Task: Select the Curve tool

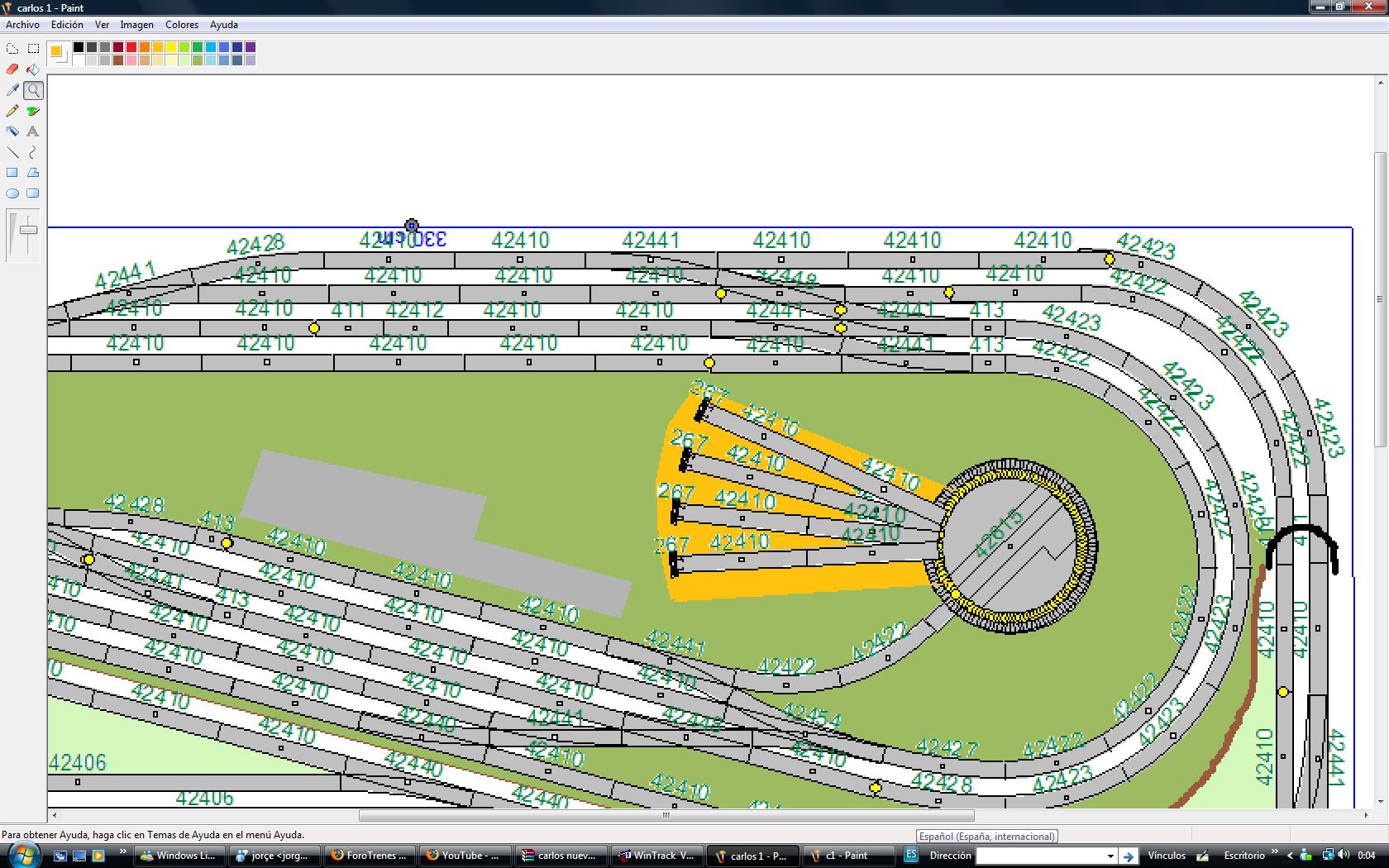Action: 33,152
